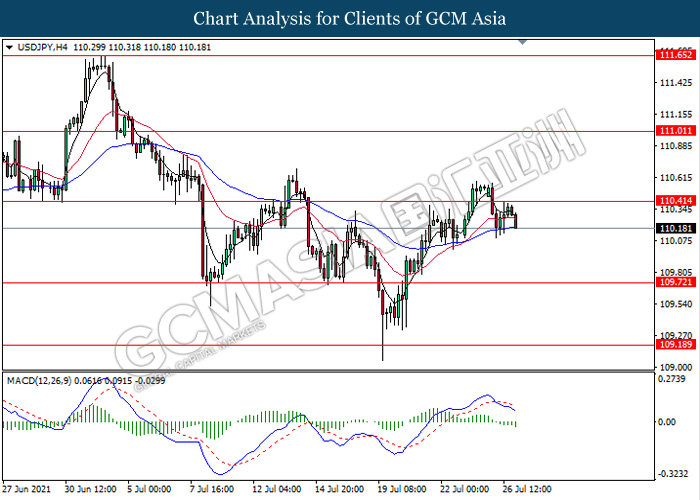Click the 109.540 price scale value
This screenshot has width=700, height=500.
(x=676, y=304)
